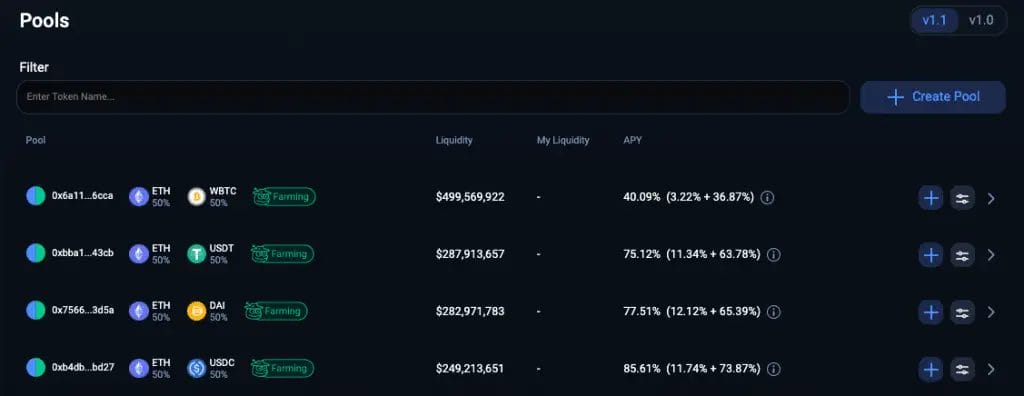Open settings sliders for ETH/USDT pool
This screenshot has height=396, width=1024.
click(x=962, y=255)
